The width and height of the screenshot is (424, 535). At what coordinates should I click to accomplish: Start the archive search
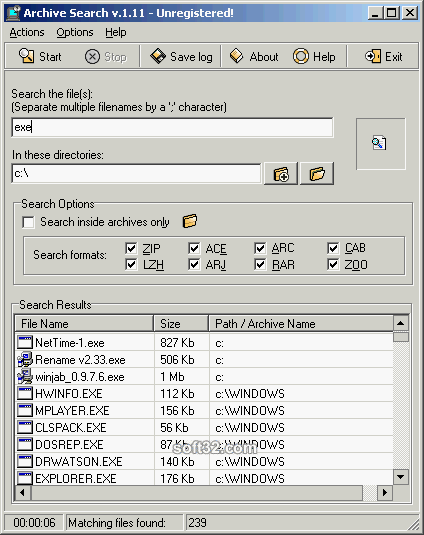[x=40, y=56]
